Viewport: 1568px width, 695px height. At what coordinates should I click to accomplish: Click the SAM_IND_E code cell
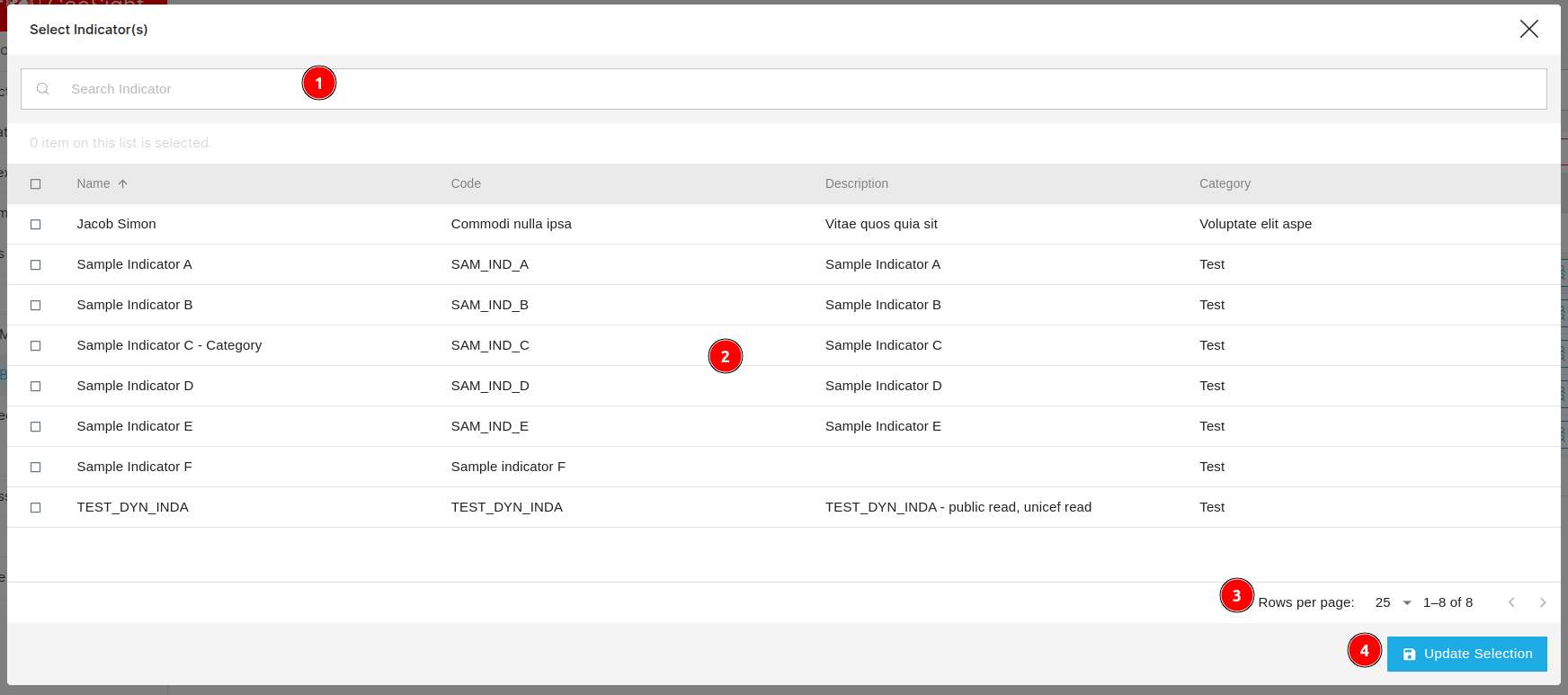click(489, 426)
